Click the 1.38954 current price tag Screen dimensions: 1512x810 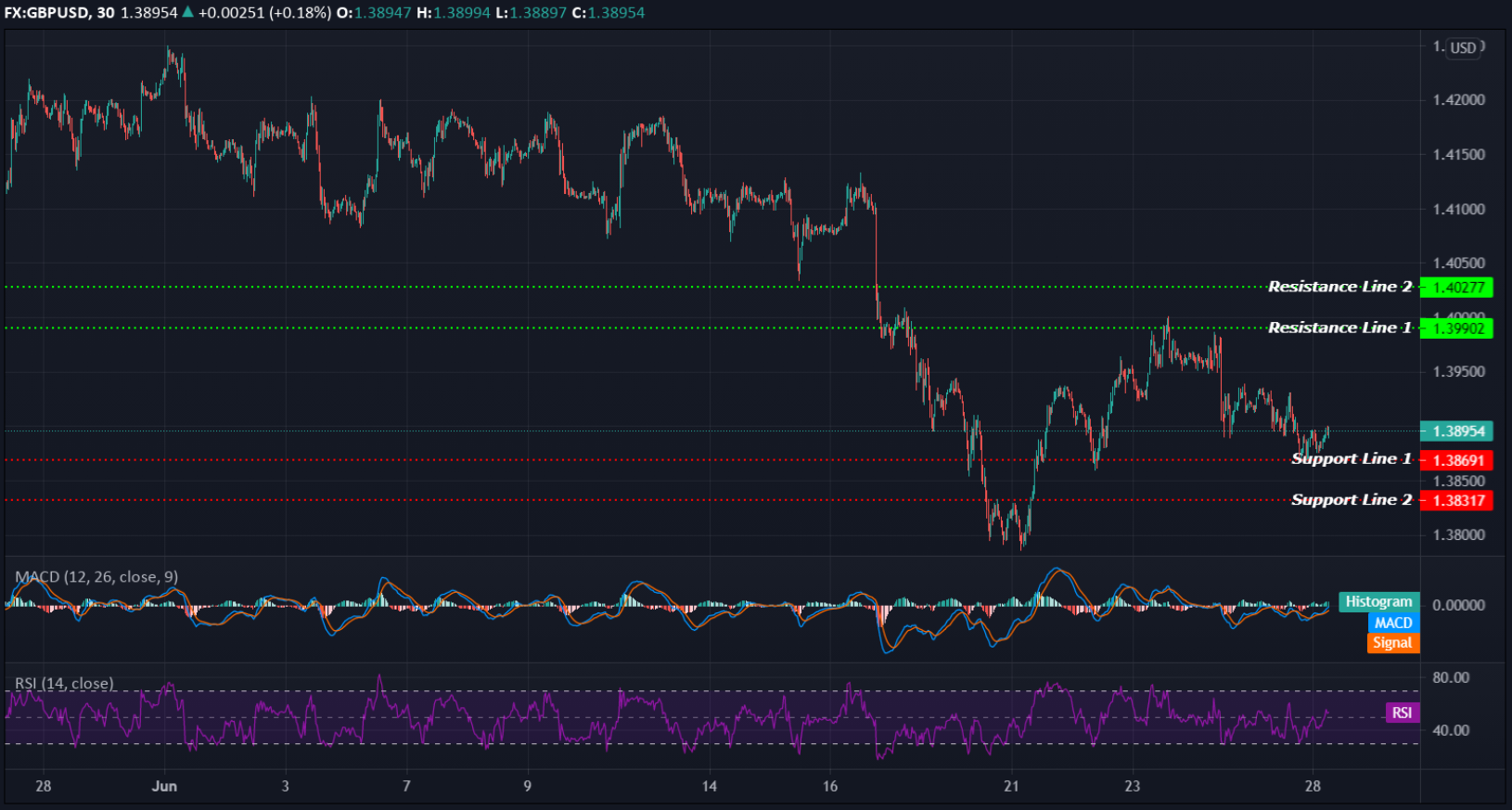coord(1457,431)
